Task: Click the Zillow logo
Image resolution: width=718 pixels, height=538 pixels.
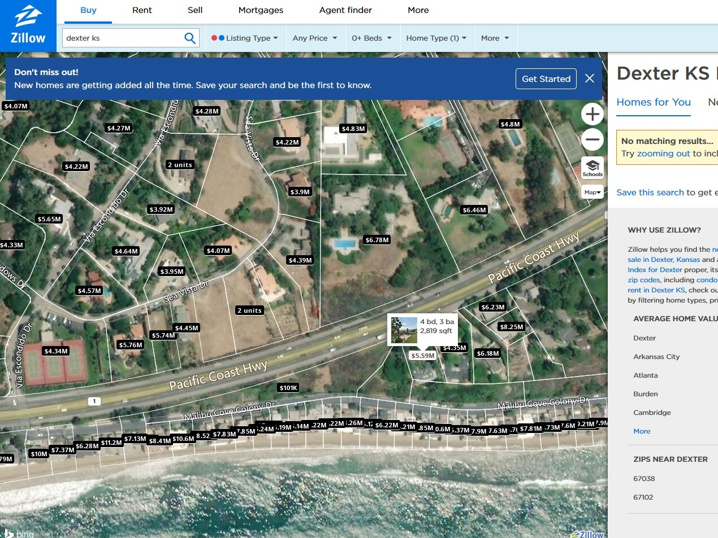Action: point(28,26)
